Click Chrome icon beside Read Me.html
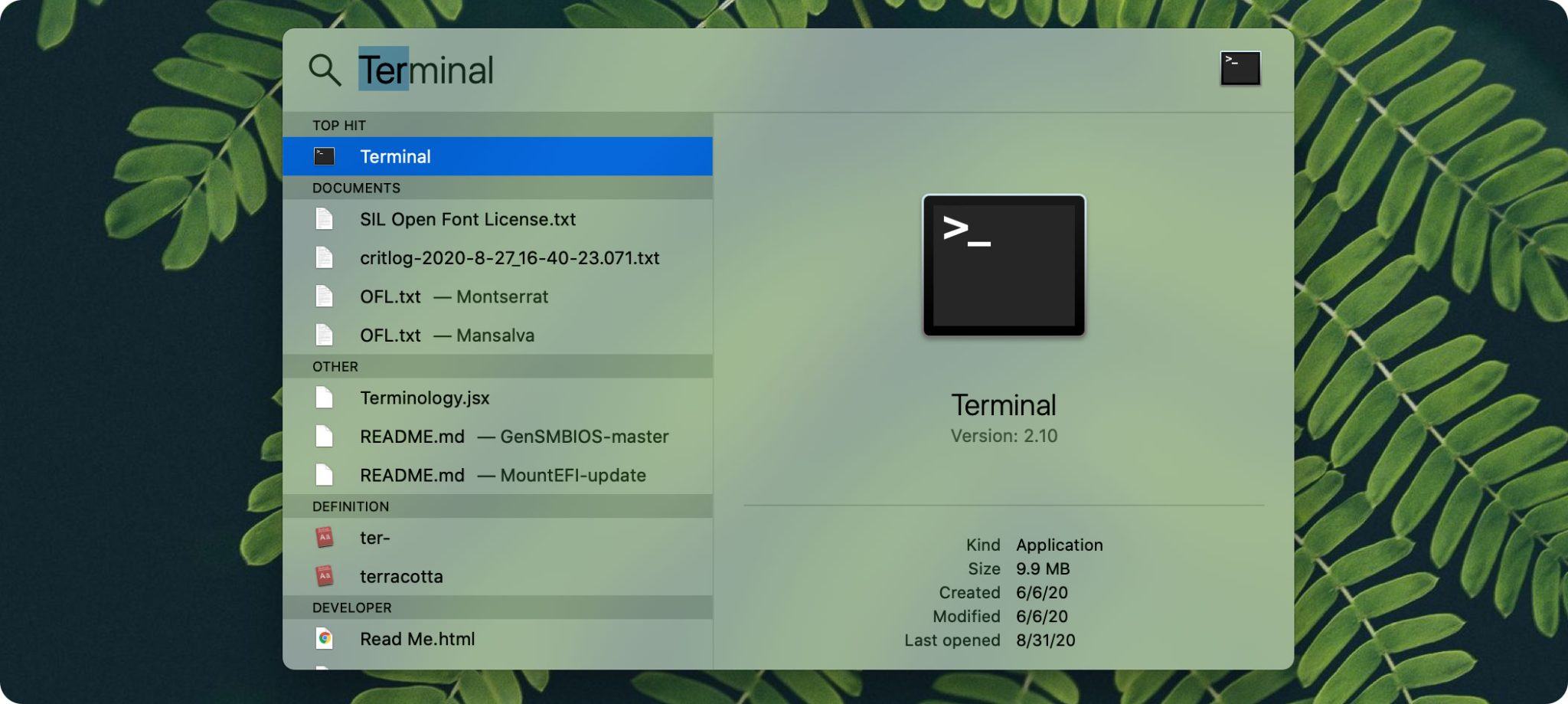The height and width of the screenshot is (704, 1568). click(325, 638)
